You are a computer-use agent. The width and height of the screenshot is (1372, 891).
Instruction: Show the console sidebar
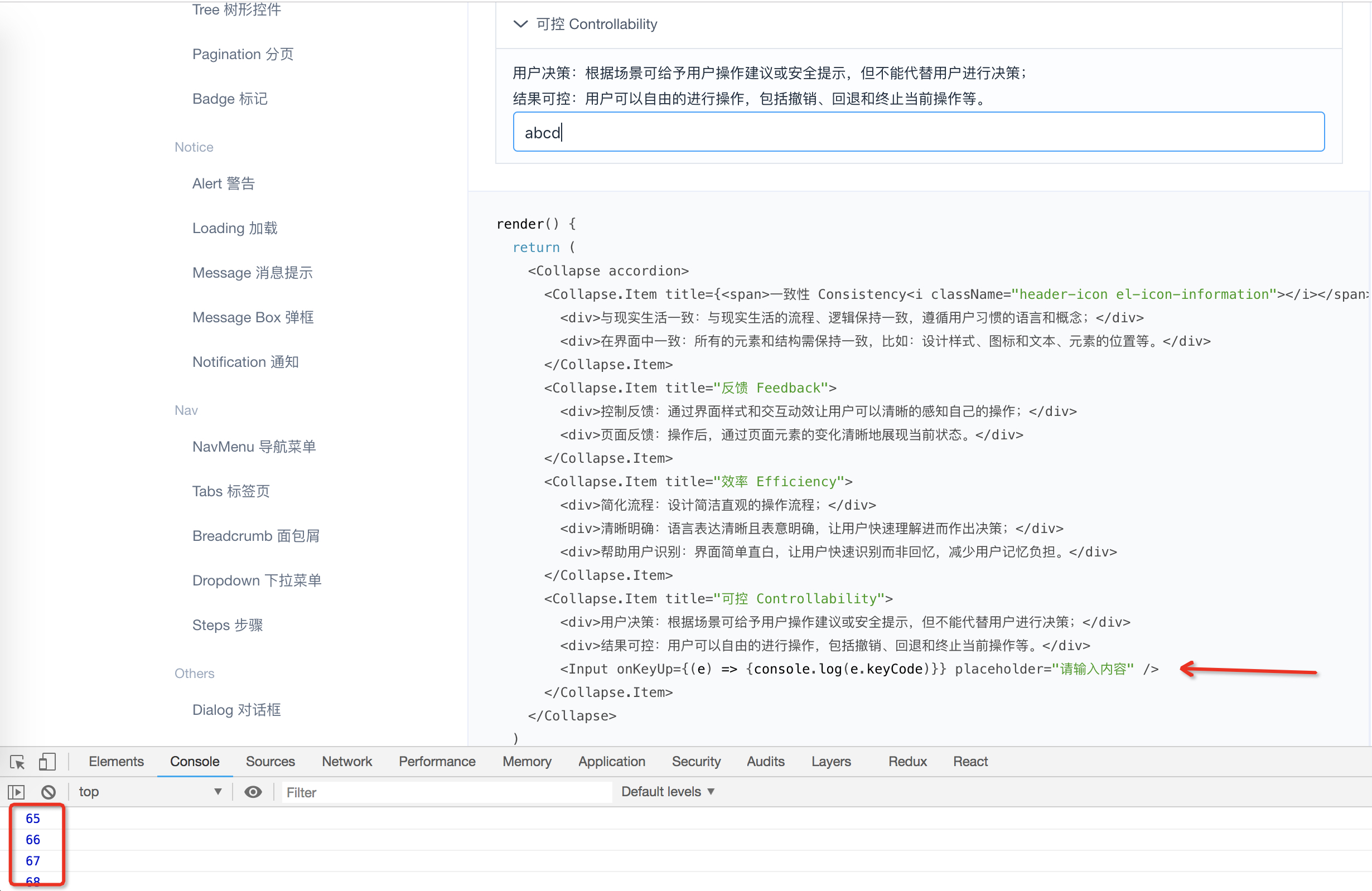point(16,792)
